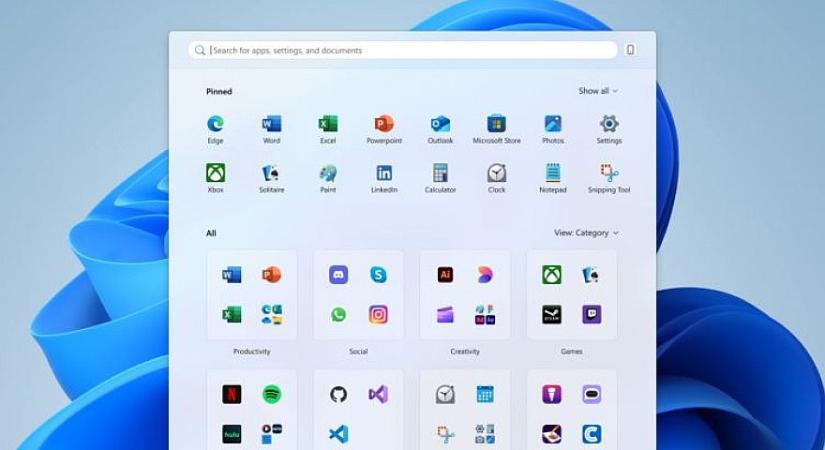Open Excel in the pinned section
This screenshot has width=825, height=450.
pos(327,125)
